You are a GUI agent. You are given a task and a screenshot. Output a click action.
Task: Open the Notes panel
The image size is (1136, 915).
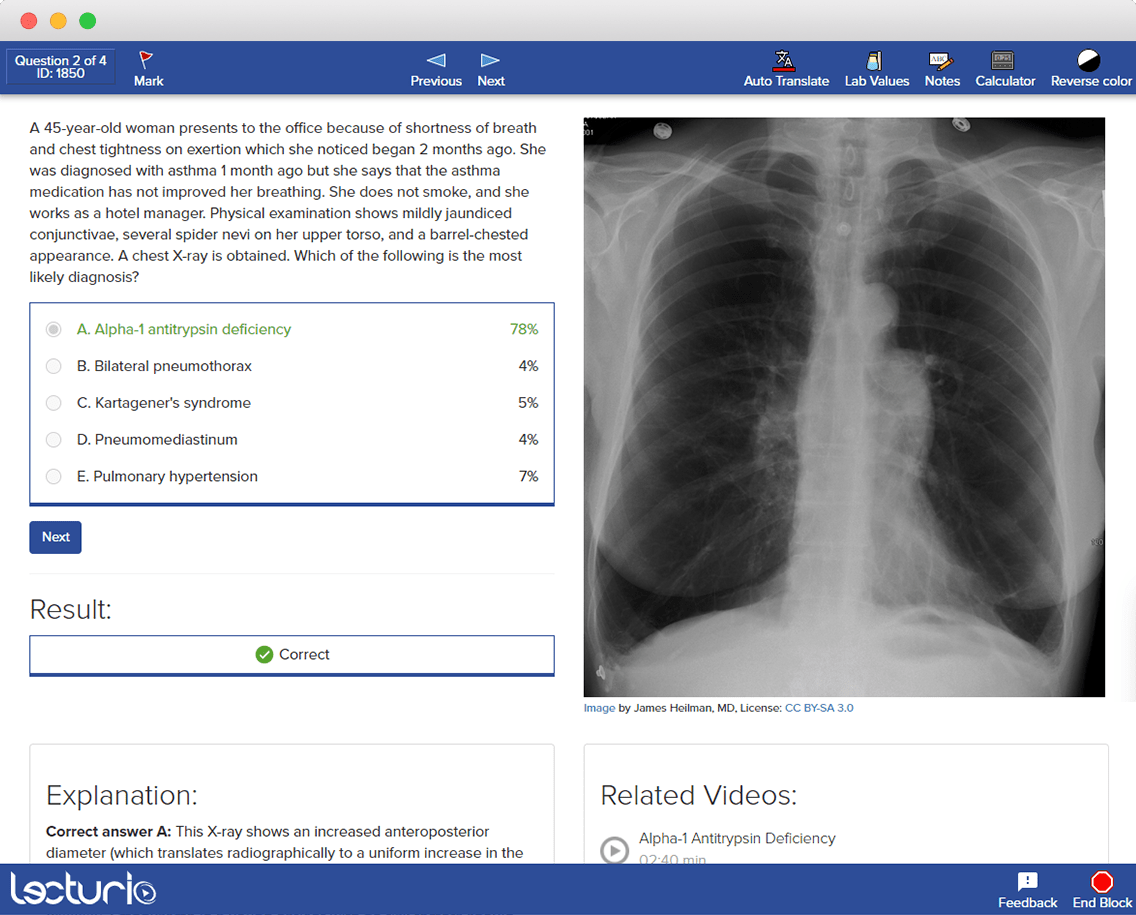tap(941, 68)
